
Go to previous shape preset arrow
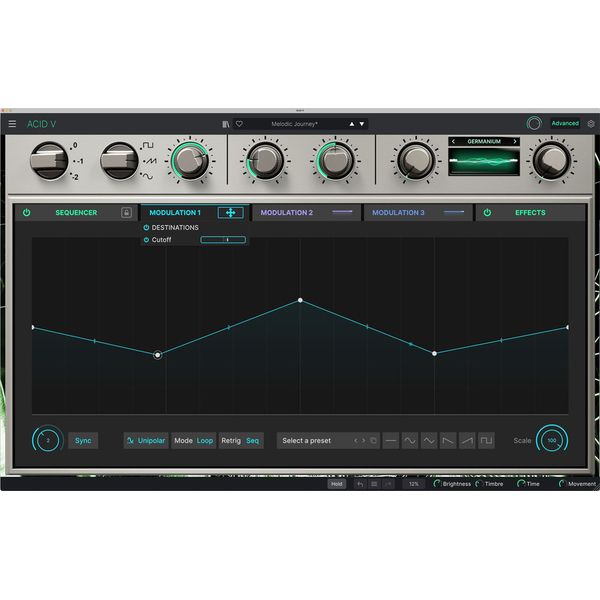click(356, 440)
